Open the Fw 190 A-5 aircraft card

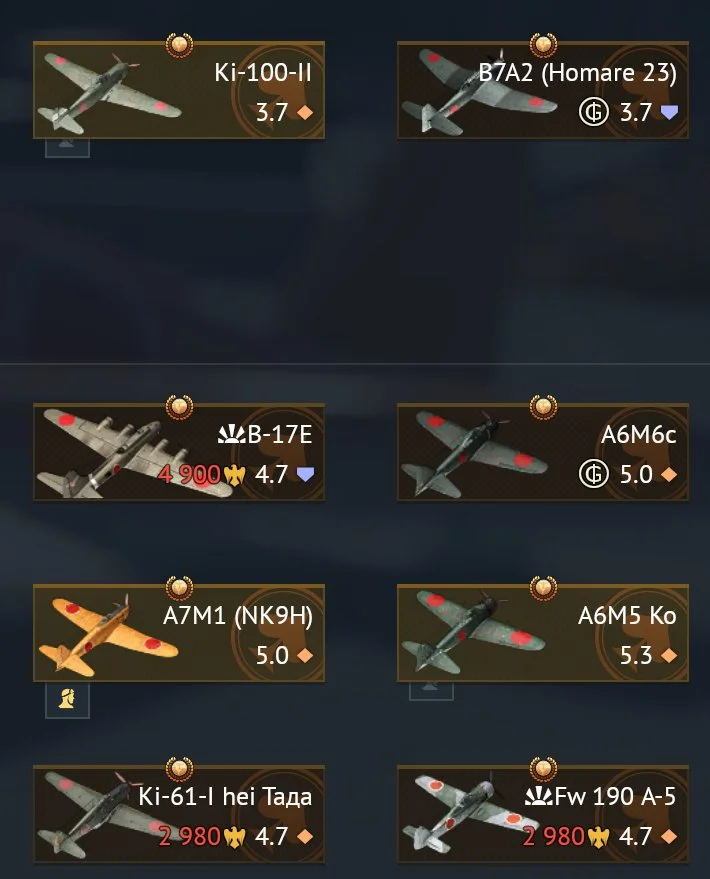[x=542, y=814]
